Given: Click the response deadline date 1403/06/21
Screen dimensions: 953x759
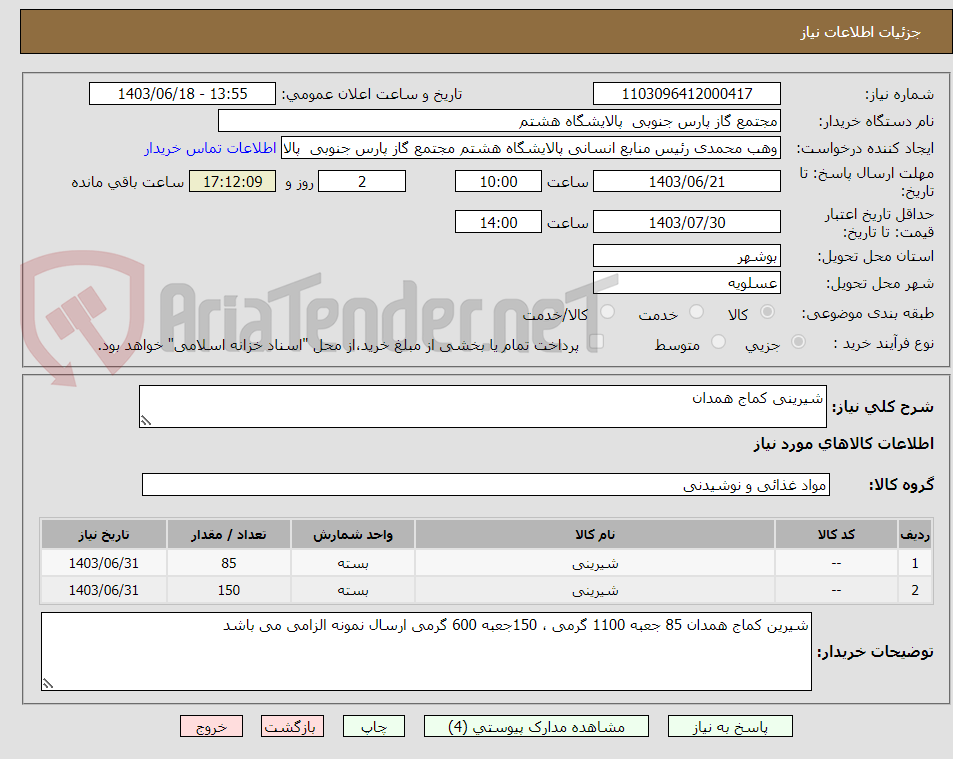Looking at the screenshot, I should [x=687, y=181].
